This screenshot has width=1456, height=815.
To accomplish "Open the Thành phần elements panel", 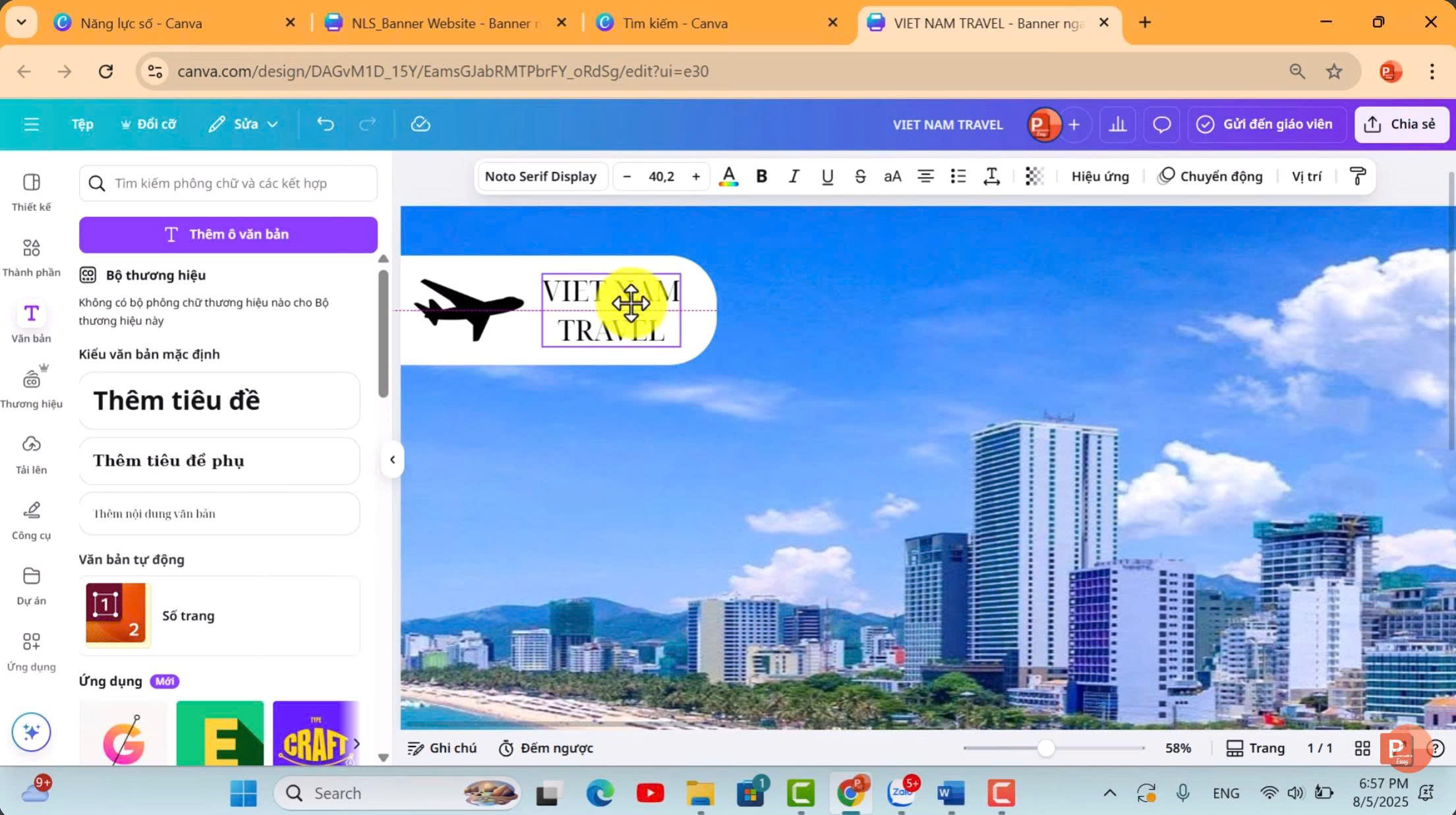I will click(31, 257).
